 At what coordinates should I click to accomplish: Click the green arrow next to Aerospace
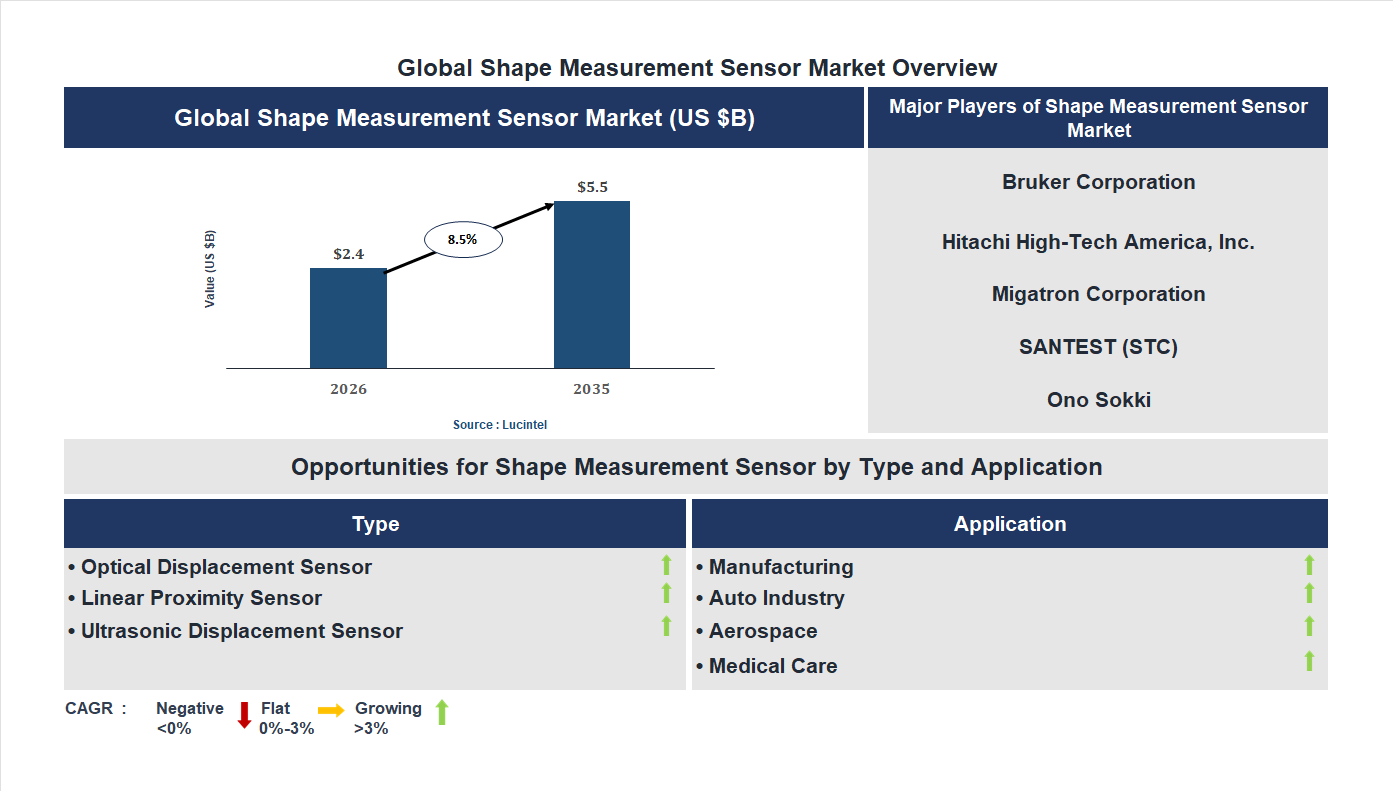click(1309, 628)
